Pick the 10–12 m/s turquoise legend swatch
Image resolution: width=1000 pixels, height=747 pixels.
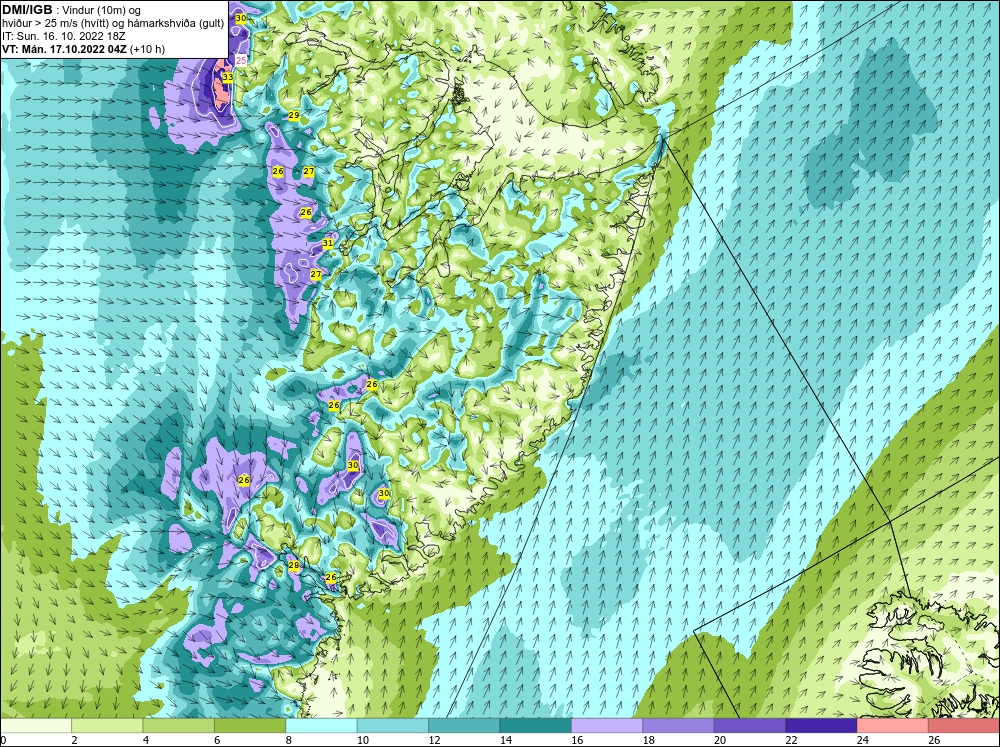pos(393,725)
